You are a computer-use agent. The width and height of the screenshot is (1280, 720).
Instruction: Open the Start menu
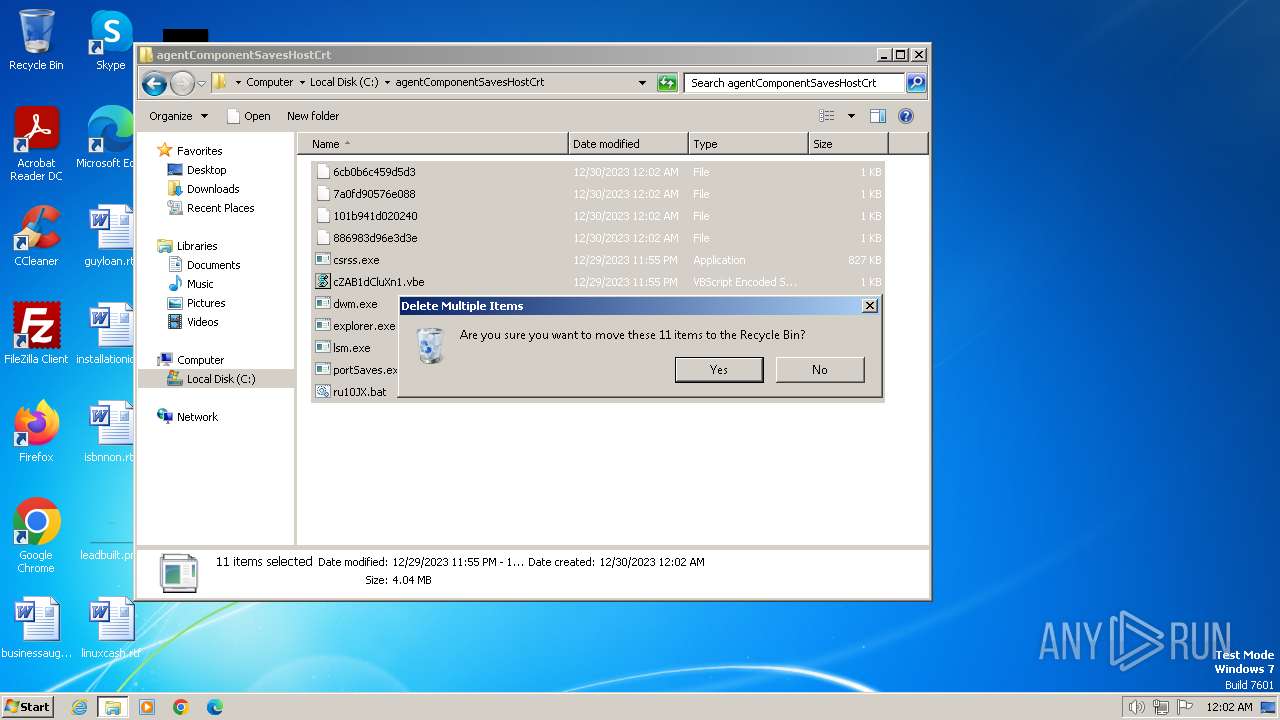coord(27,707)
